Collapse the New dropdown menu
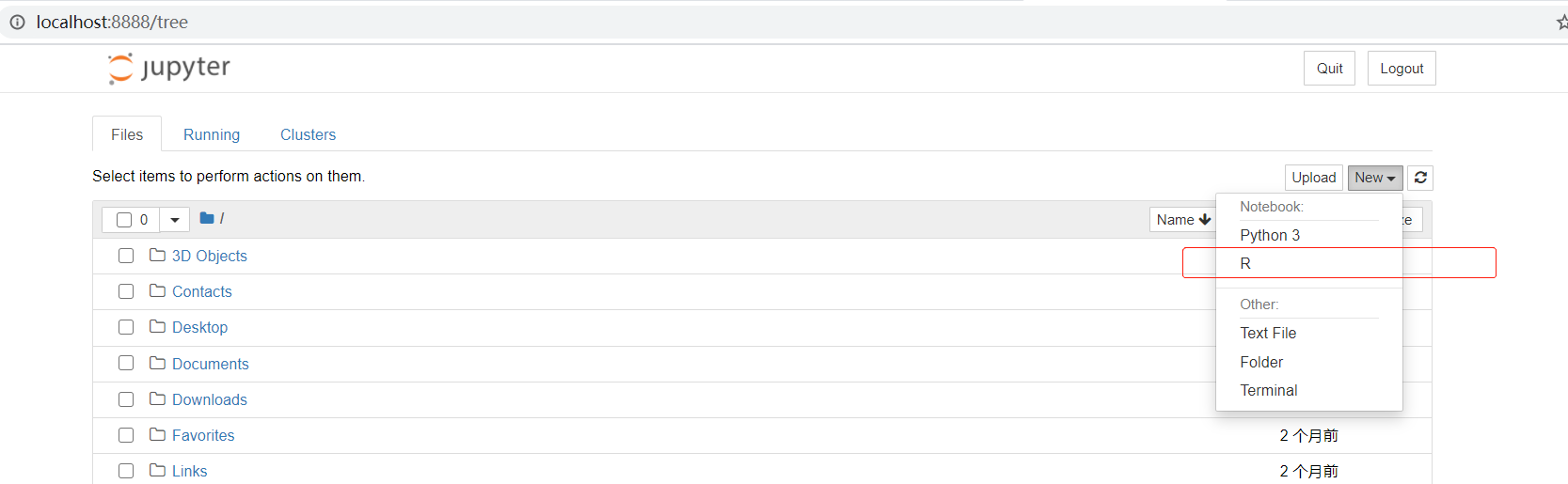This screenshot has height=484, width=1568. pos(1374,178)
